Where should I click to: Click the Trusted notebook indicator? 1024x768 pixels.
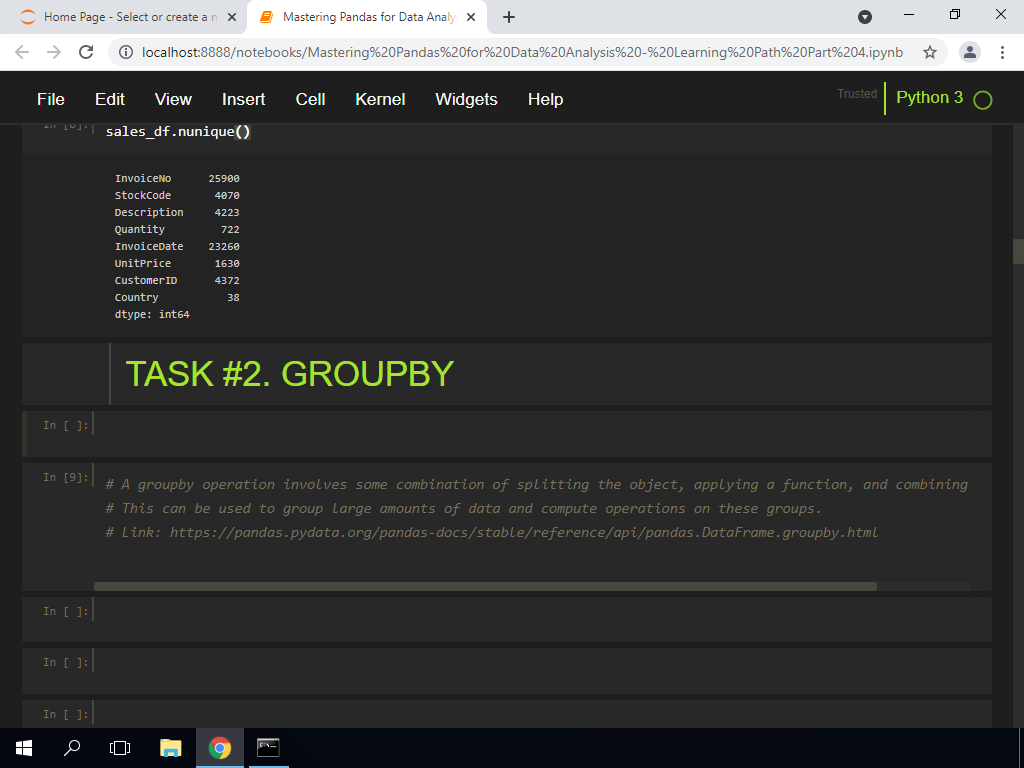857,94
